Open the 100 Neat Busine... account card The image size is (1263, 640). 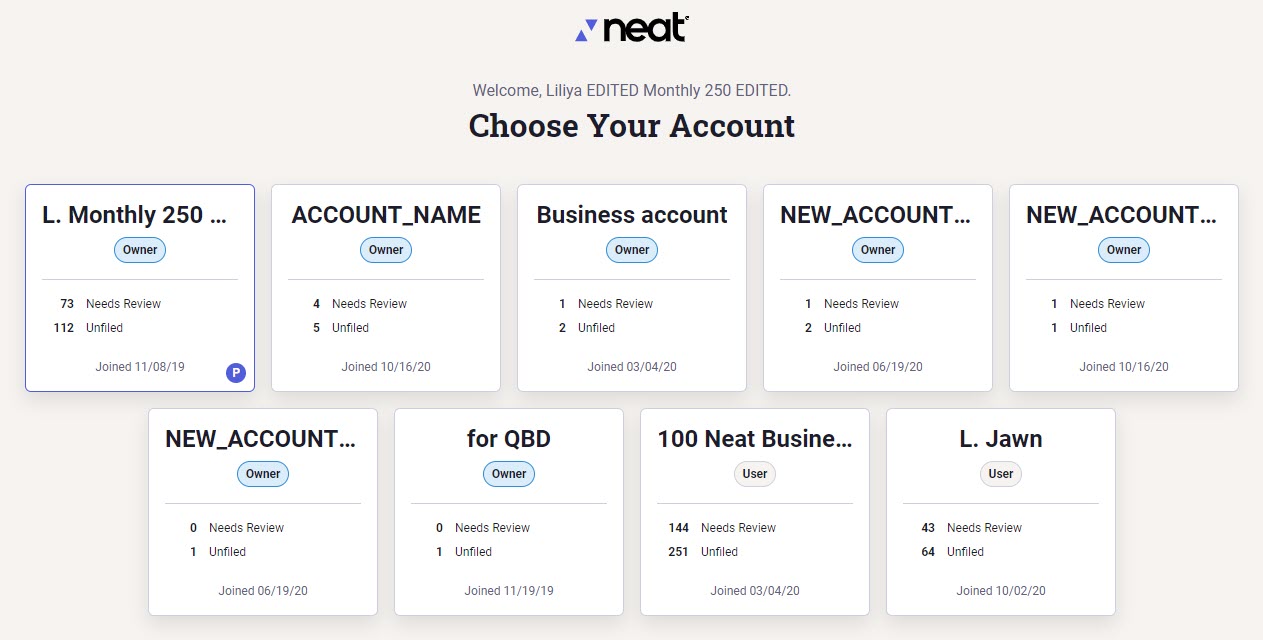pos(755,512)
